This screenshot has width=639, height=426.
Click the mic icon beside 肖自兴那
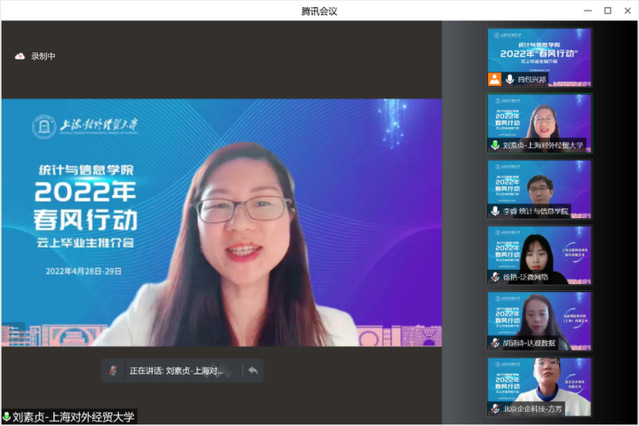point(509,79)
